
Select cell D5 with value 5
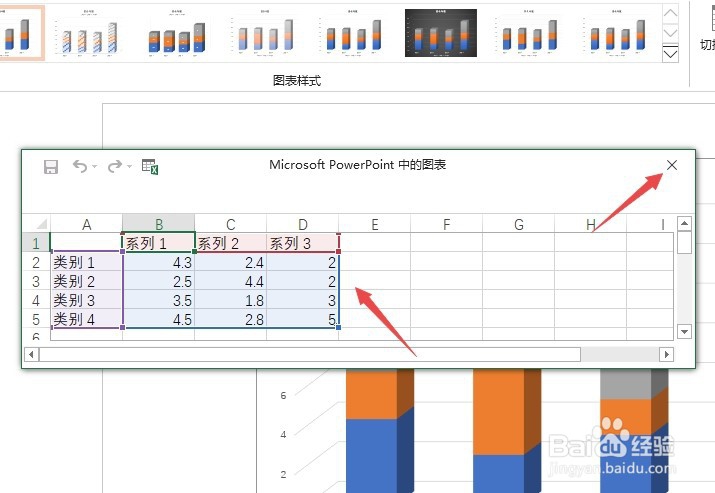pyautogui.click(x=303, y=319)
